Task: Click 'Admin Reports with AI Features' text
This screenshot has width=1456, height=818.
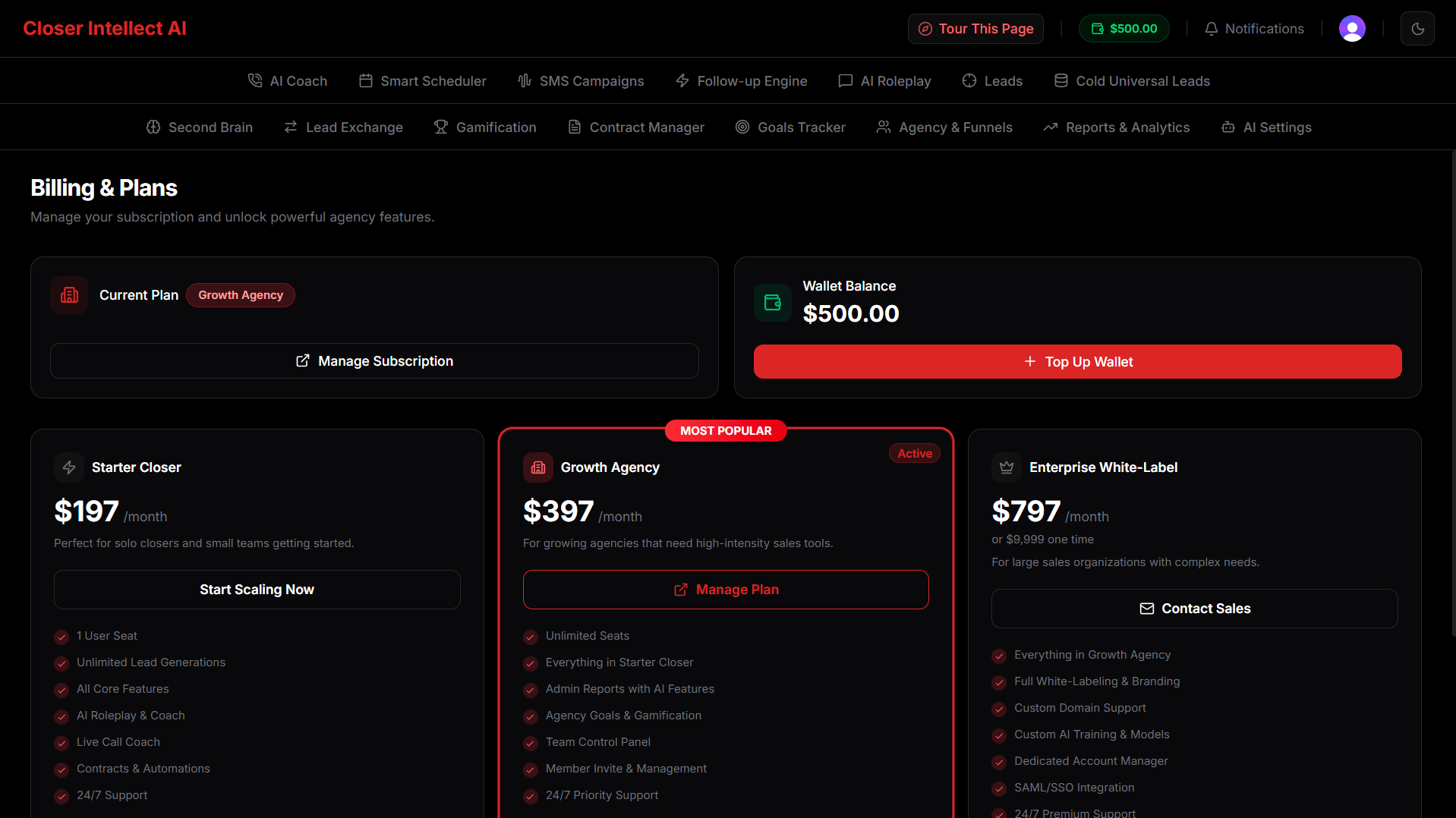Action: pyautogui.click(x=629, y=689)
